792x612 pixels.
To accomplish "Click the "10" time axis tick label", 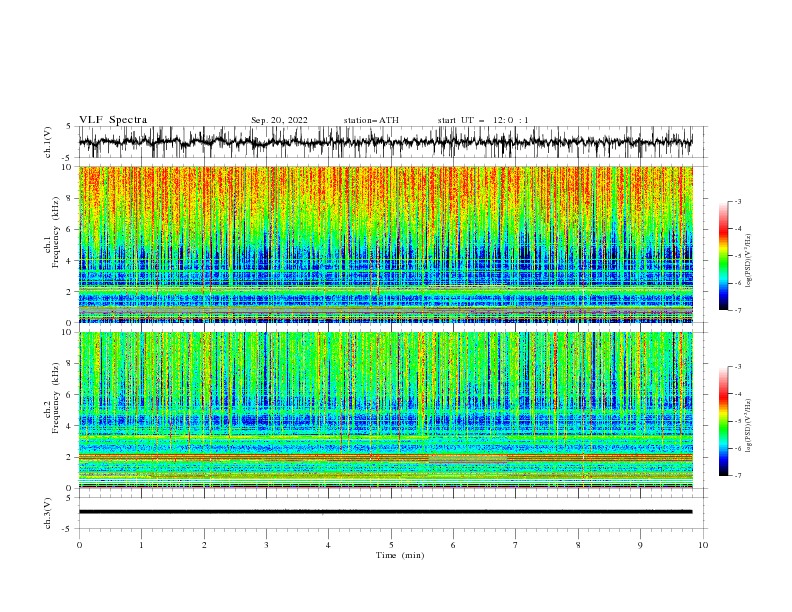I will pyautogui.click(x=703, y=545).
